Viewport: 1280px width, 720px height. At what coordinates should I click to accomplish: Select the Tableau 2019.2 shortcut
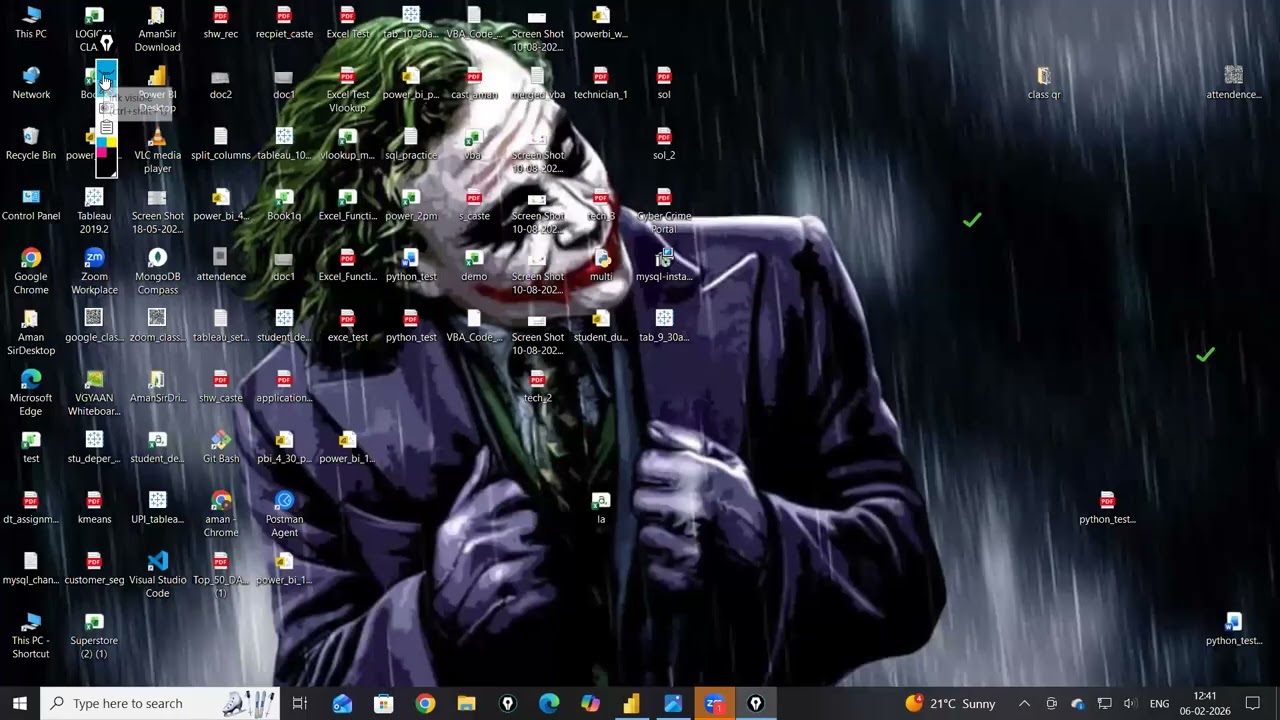94,210
